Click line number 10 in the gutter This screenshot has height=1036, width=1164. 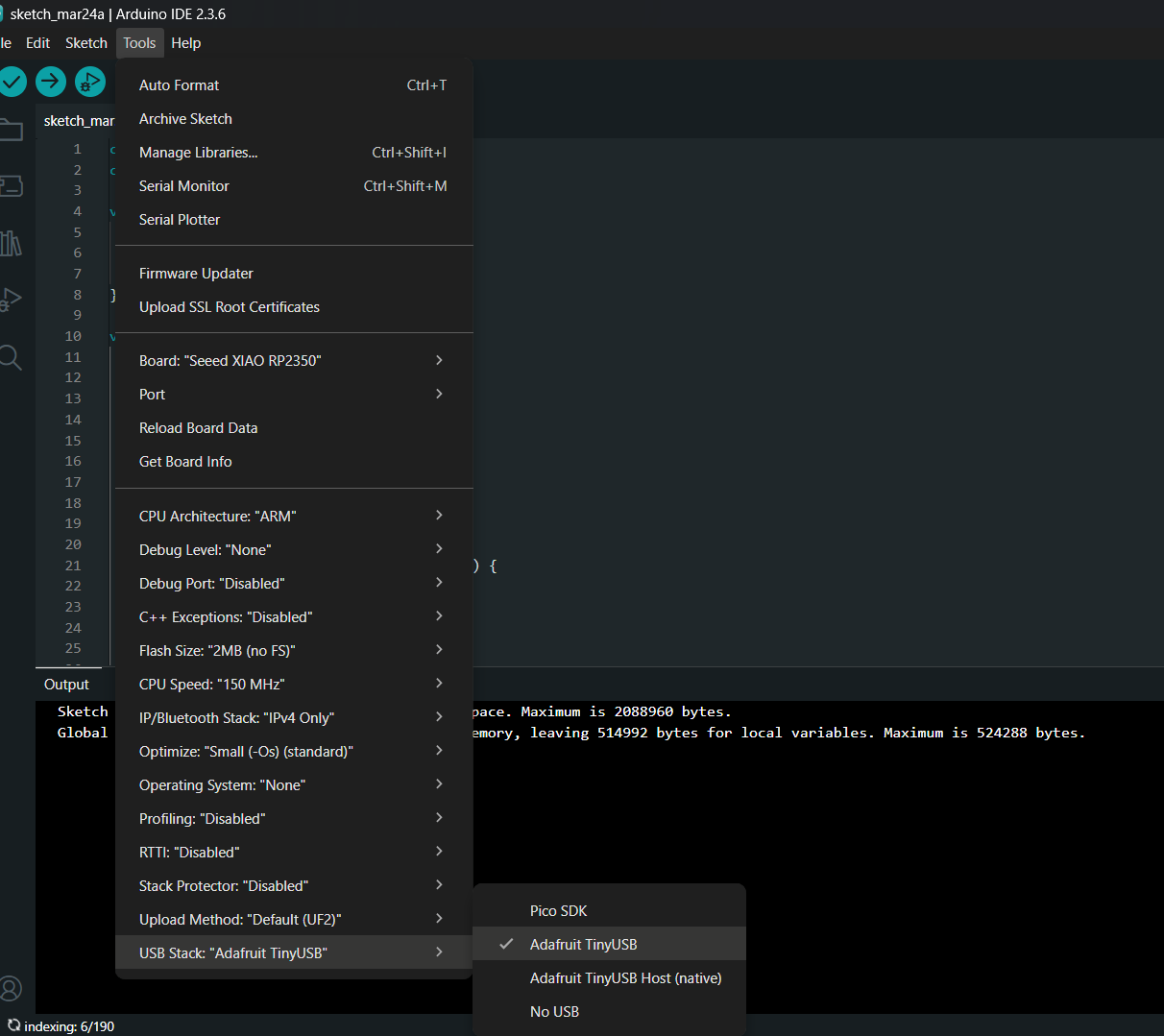click(x=73, y=336)
